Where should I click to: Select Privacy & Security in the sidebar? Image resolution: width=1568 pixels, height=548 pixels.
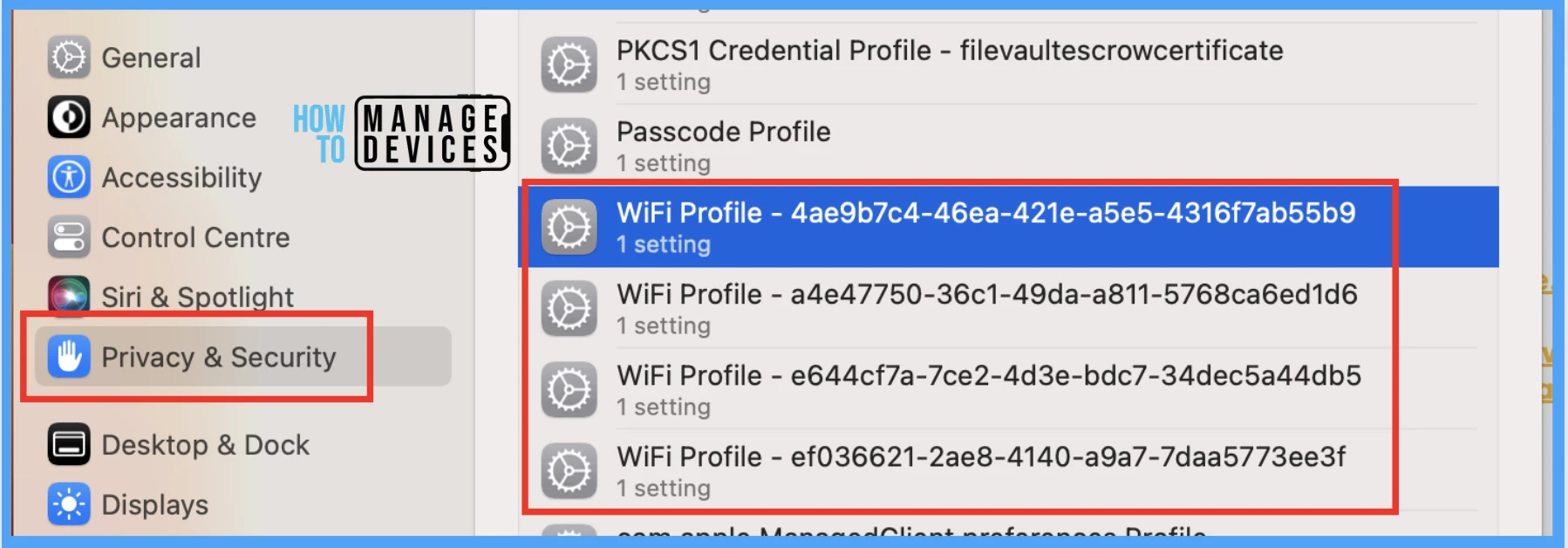pos(243,356)
